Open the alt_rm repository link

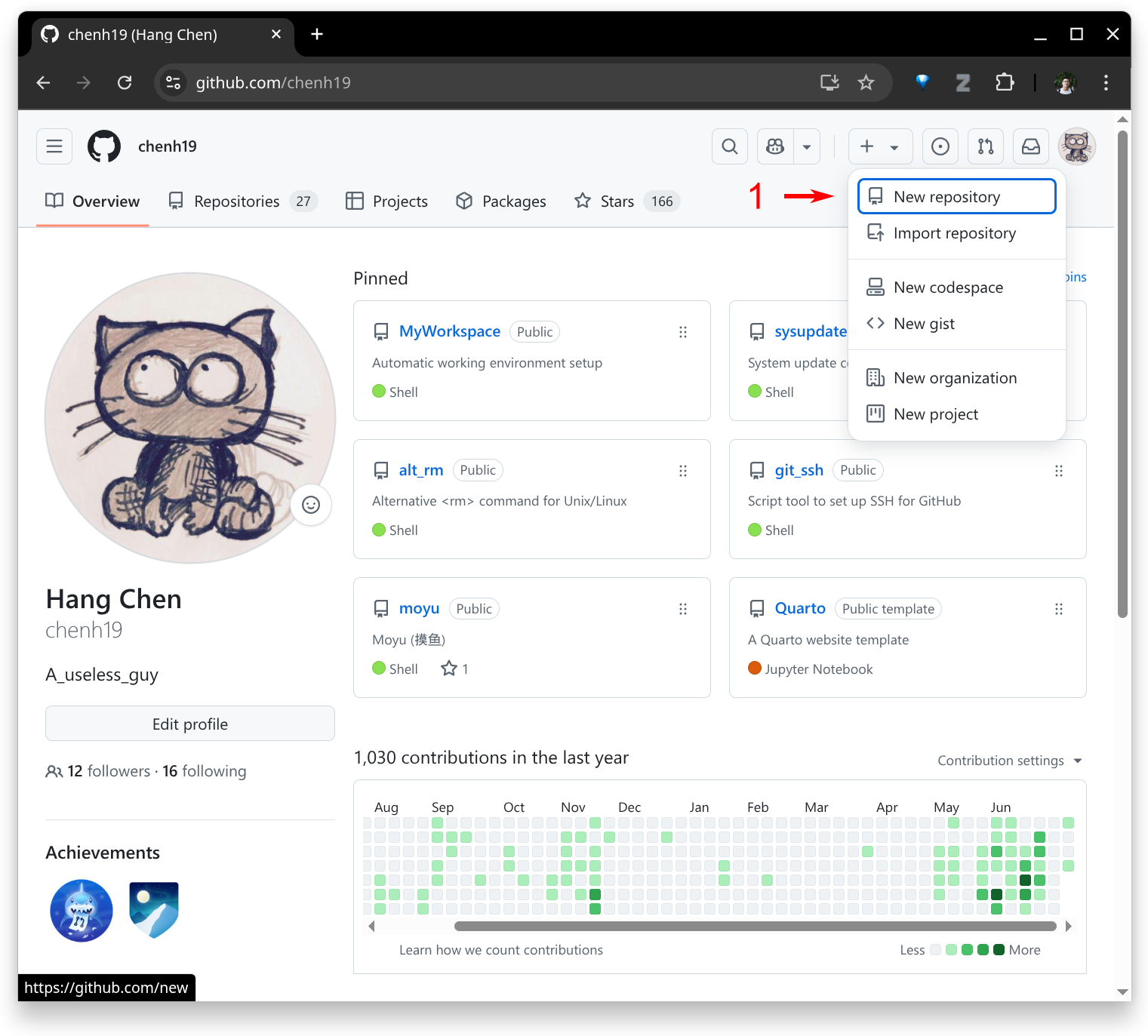(x=421, y=470)
